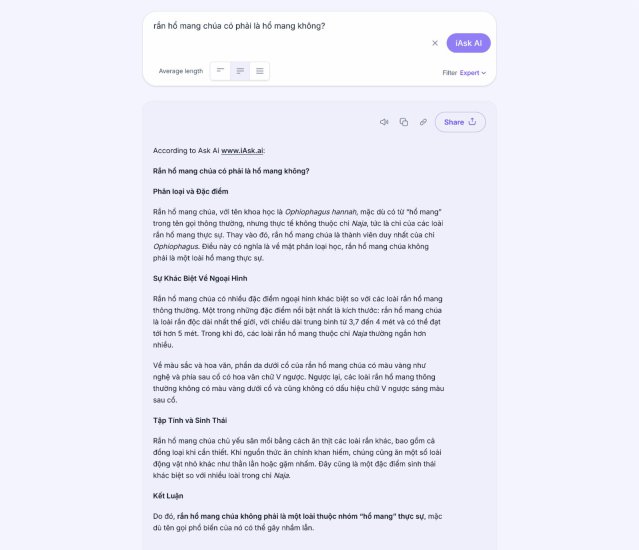This screenshot has height=550, width=639.
Task: Select the short answer length option
Action: click(220, 71)
